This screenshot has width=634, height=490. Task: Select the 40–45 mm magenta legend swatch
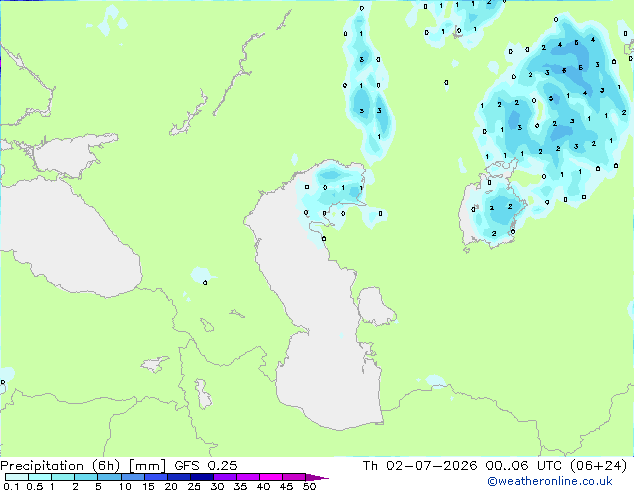[x=271, y=477]
